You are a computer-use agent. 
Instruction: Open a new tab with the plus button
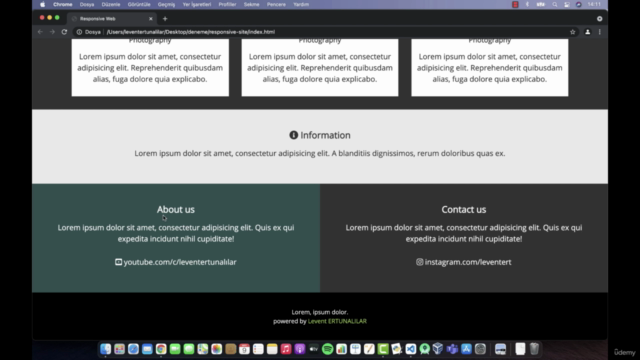click(x=165, y=19)
